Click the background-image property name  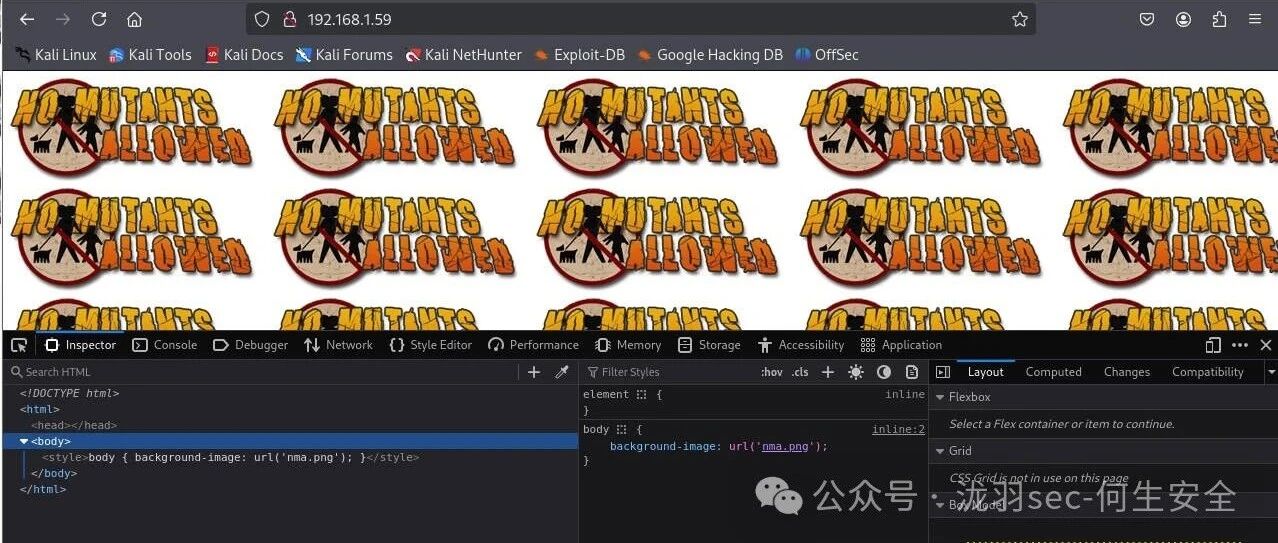662,446
